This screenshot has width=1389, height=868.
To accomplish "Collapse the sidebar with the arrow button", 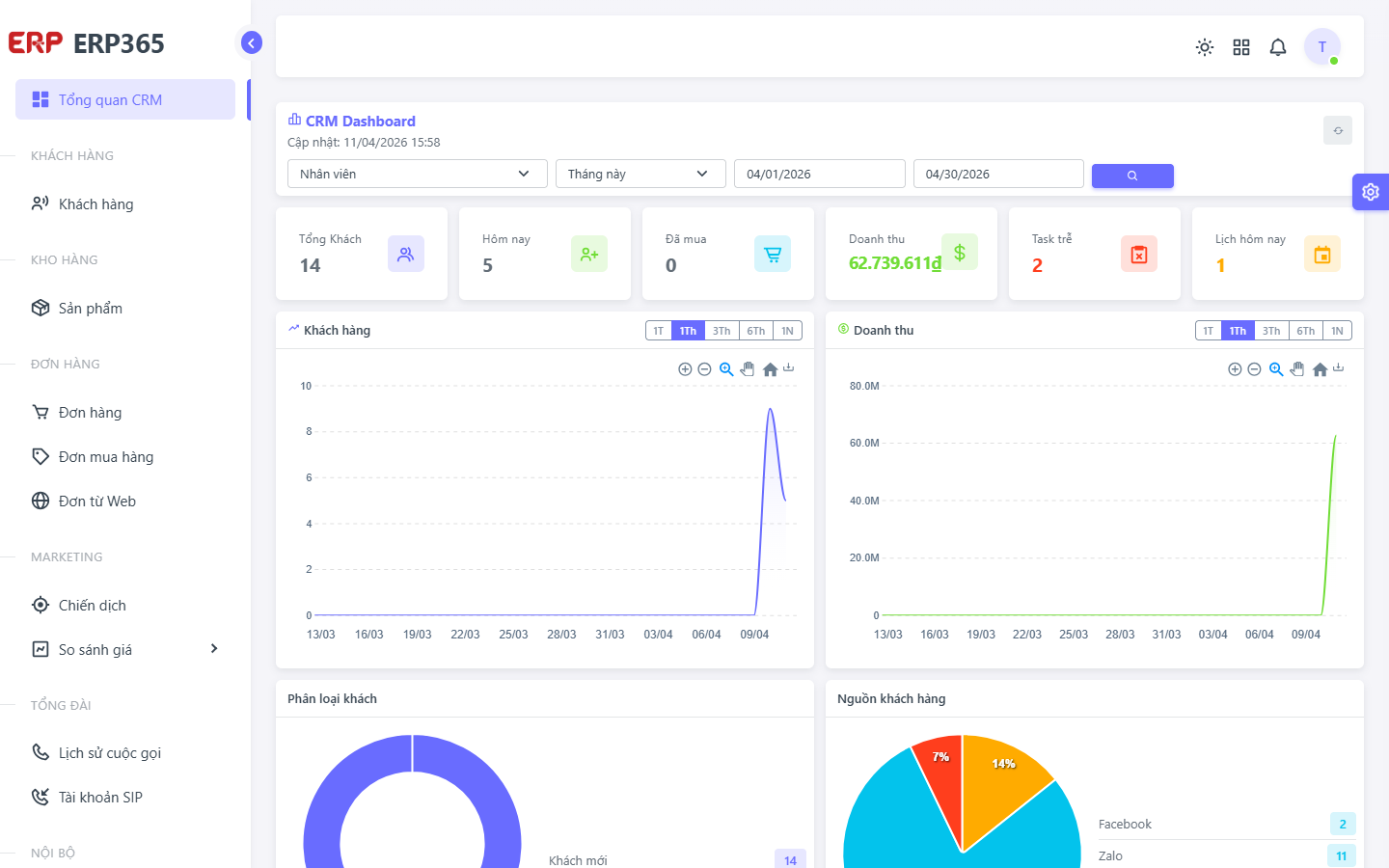I will pyautogui.click(x=252, y=42).
